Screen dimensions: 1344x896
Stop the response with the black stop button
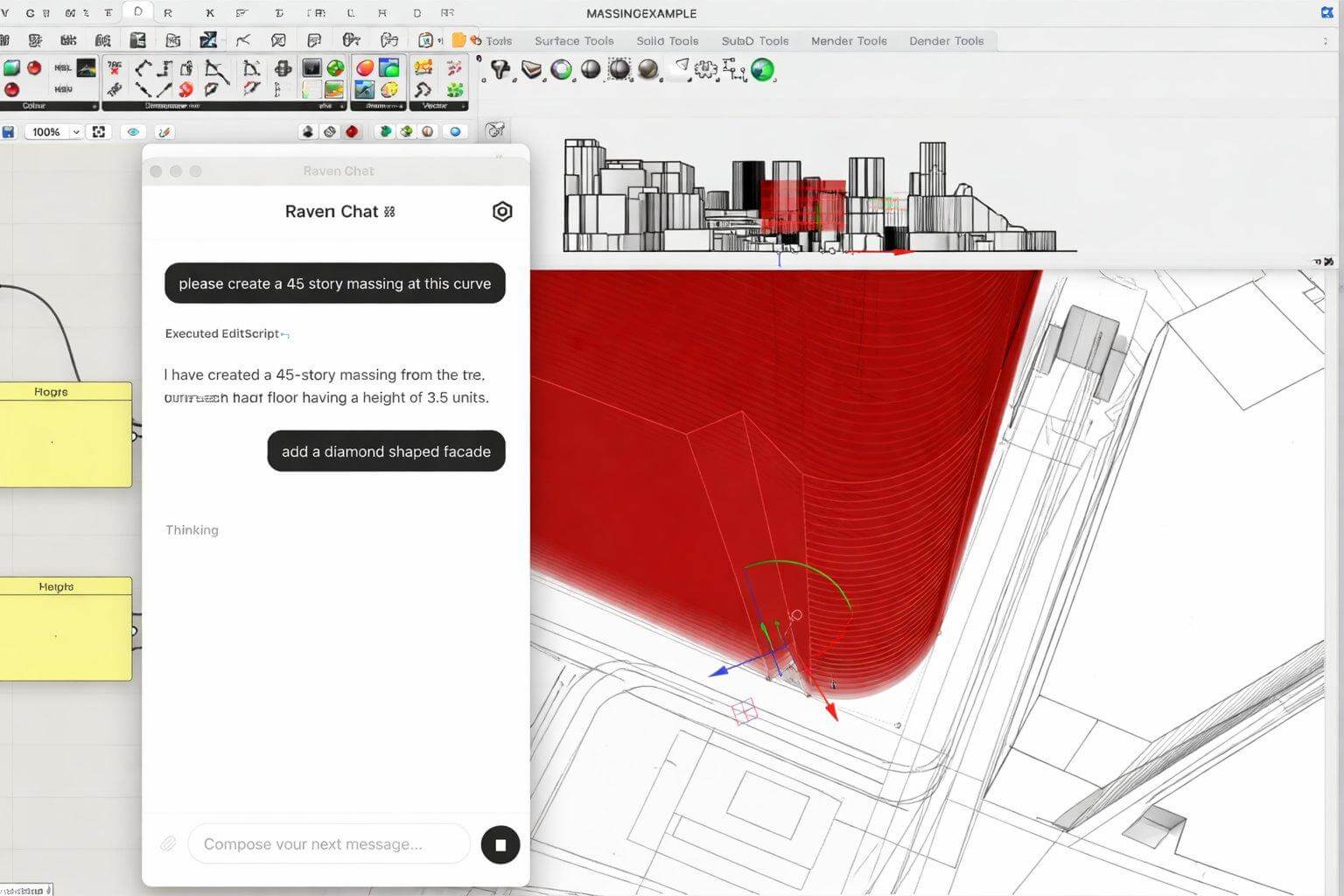tap(500, 844)
